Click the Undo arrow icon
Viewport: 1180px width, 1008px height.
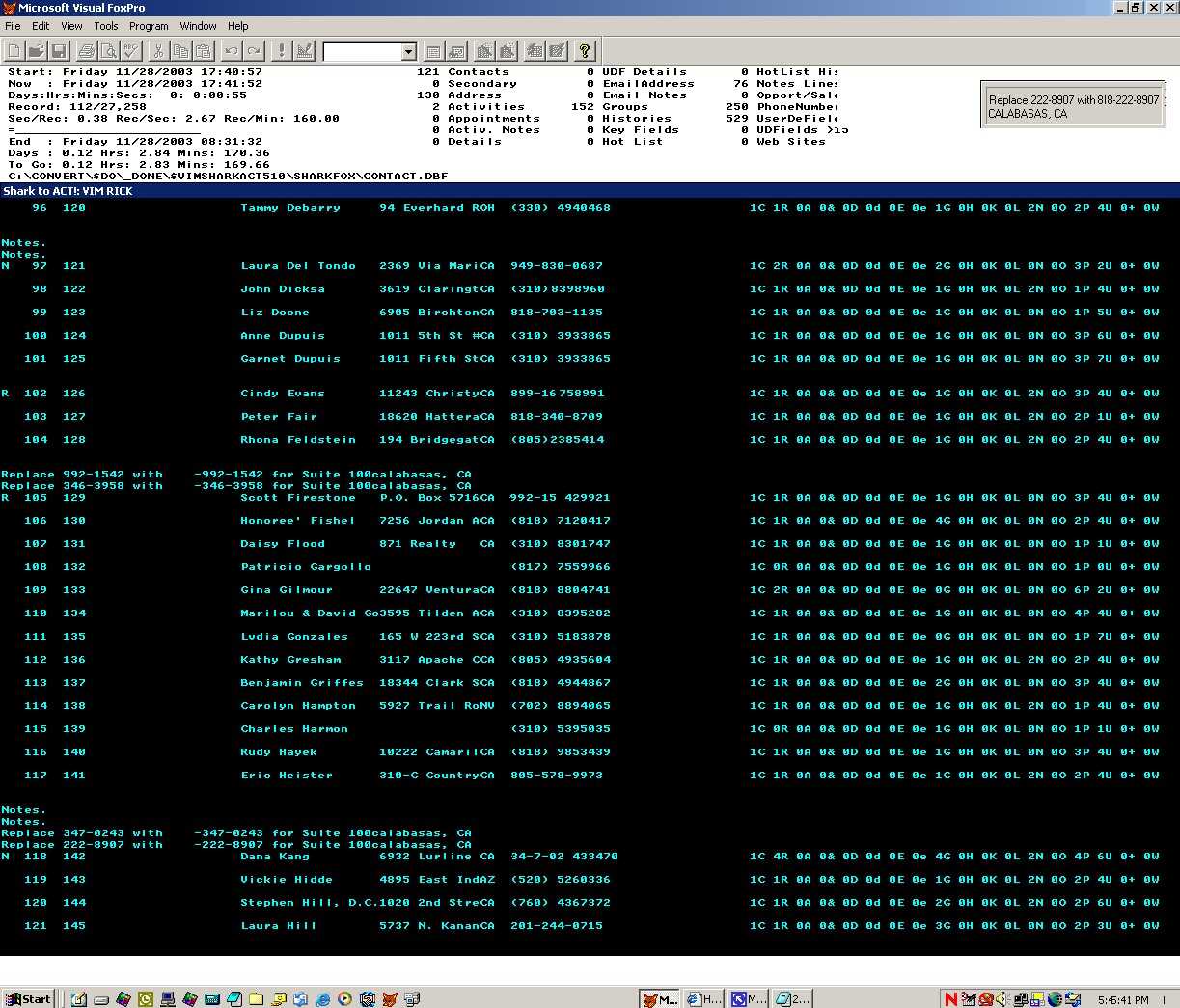[232, 51]
